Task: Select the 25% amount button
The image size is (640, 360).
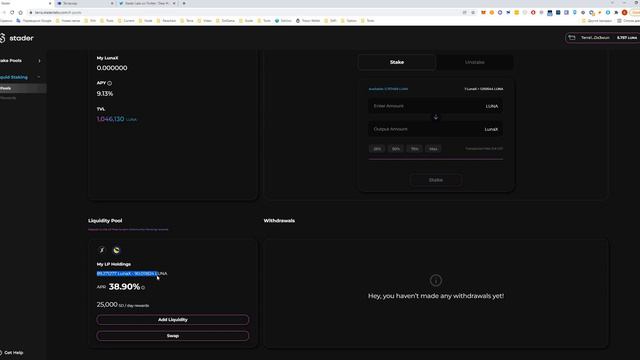Action: point(377,149)
